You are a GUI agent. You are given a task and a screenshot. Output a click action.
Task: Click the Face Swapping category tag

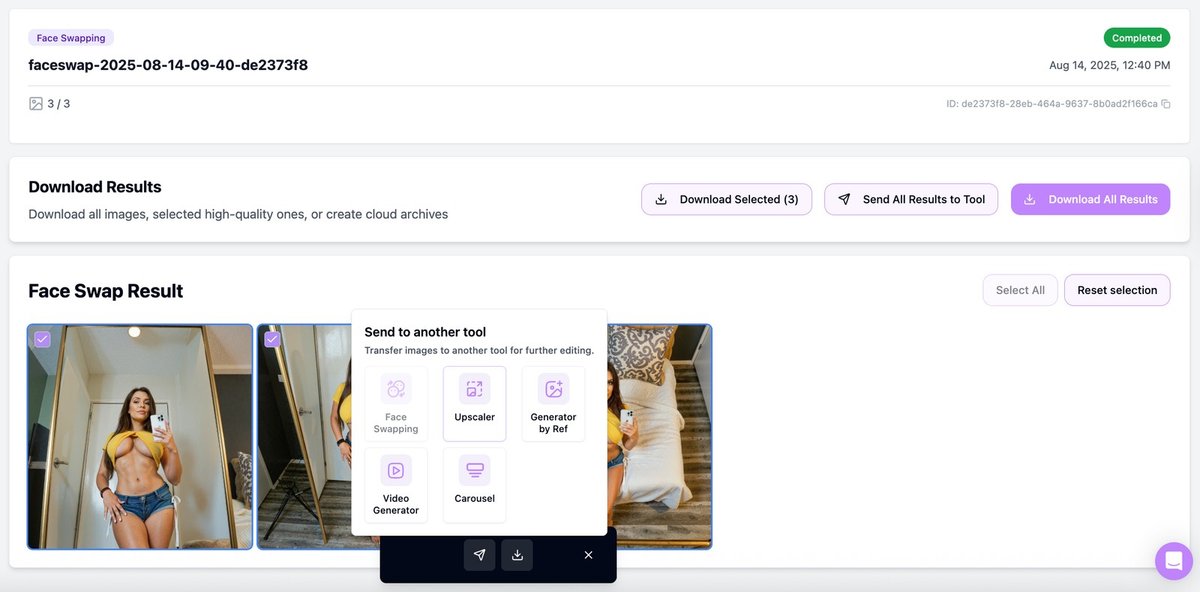(71, 38)
